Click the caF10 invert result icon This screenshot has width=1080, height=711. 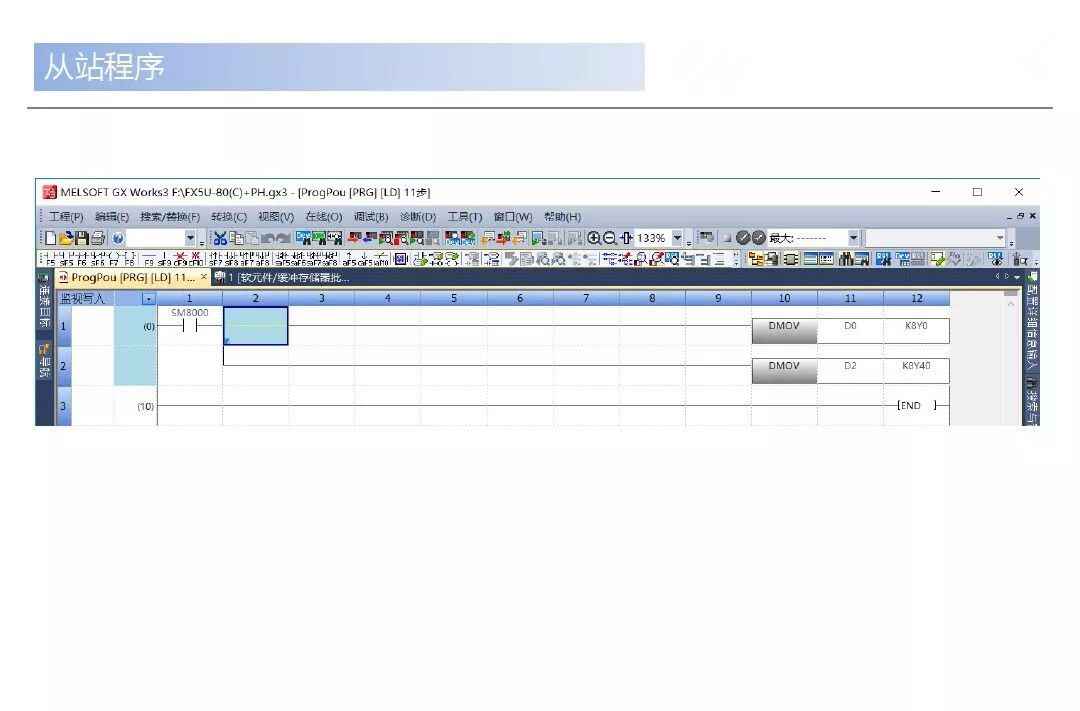[x=382, y=259]
